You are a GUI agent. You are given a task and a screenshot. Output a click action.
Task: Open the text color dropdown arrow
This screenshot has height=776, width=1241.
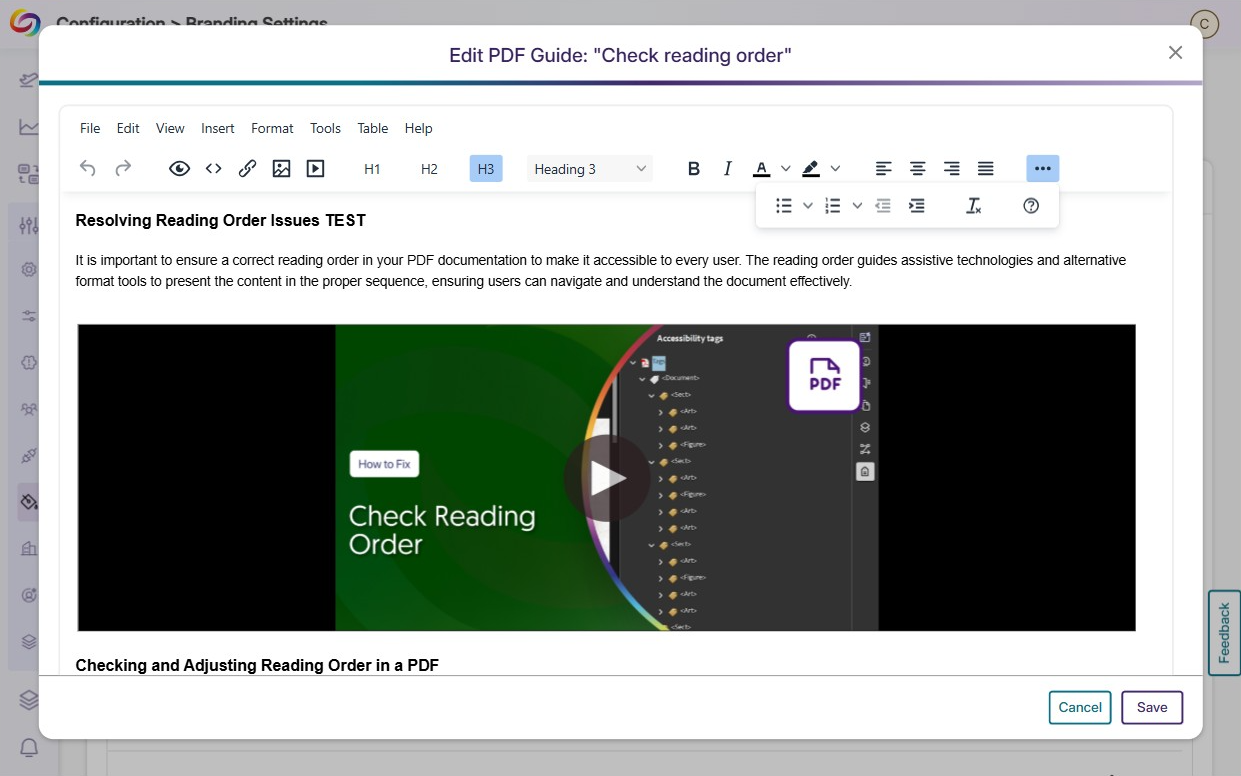click(x=786, y=169)
